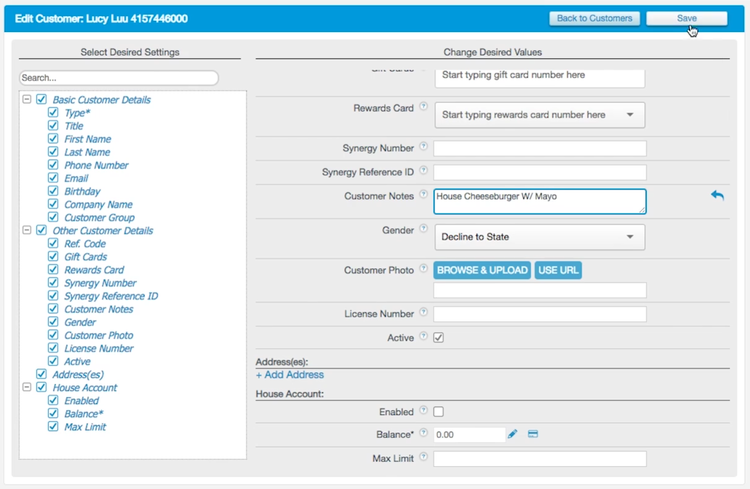The width and height of the screenshot is (750, 489).
Task: Enable the House Account Enabled checkbox
Action: (x=439, y=411)
